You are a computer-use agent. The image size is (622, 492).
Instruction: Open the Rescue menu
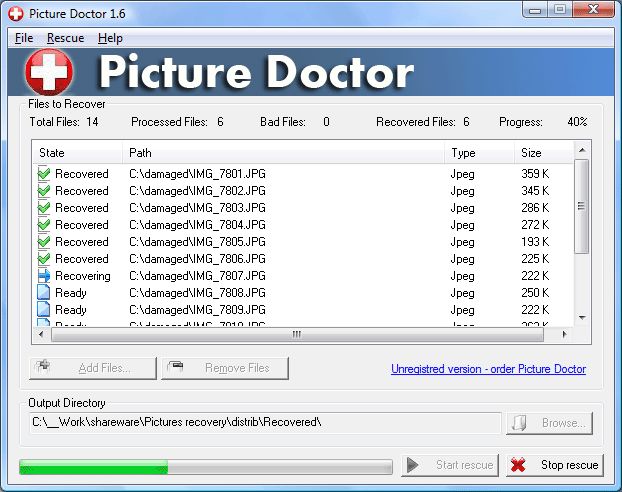tap(65, 38)
